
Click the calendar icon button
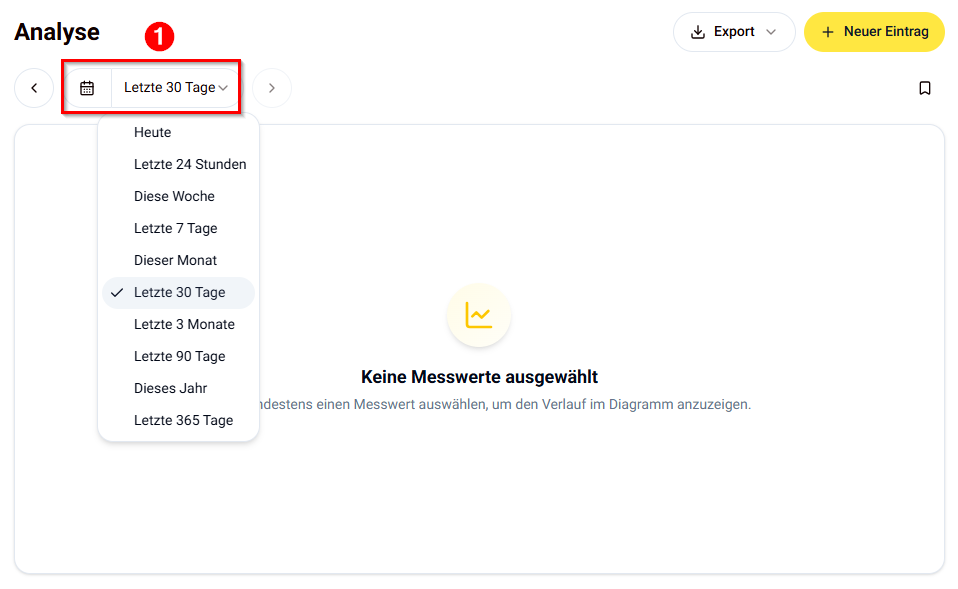(87, 88)
